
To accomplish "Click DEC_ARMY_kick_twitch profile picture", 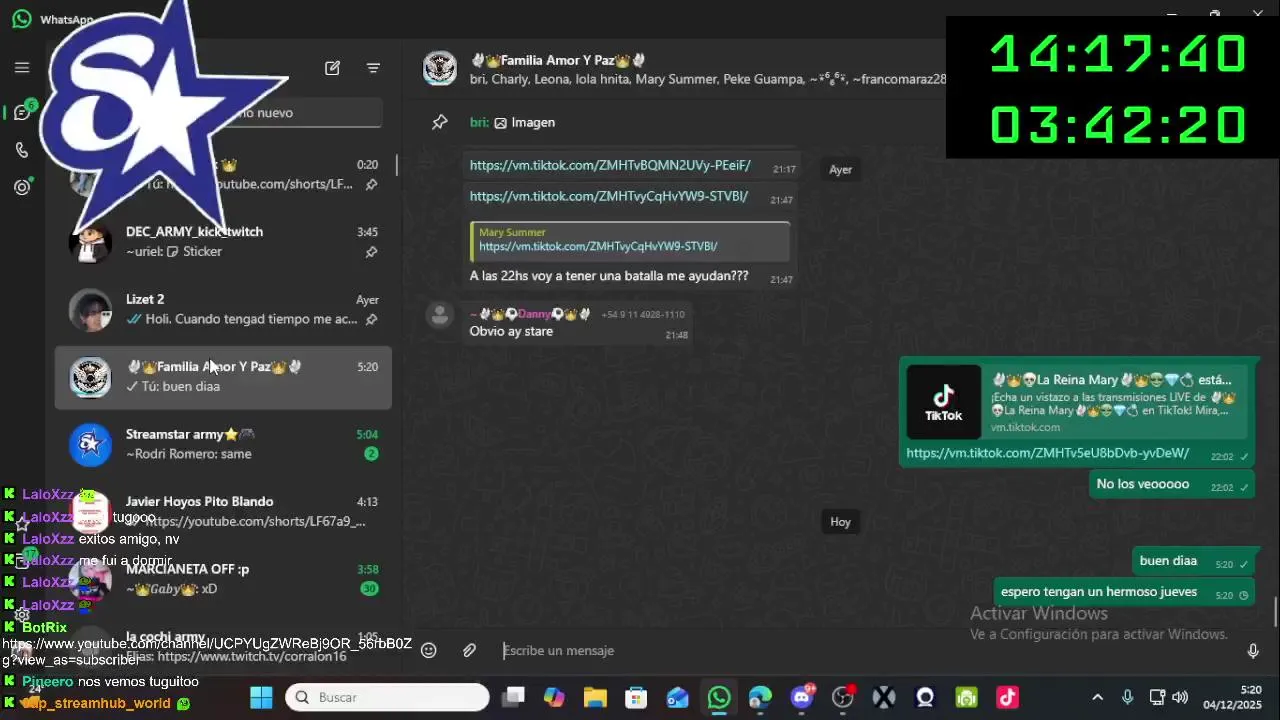I will coord(90,242).
